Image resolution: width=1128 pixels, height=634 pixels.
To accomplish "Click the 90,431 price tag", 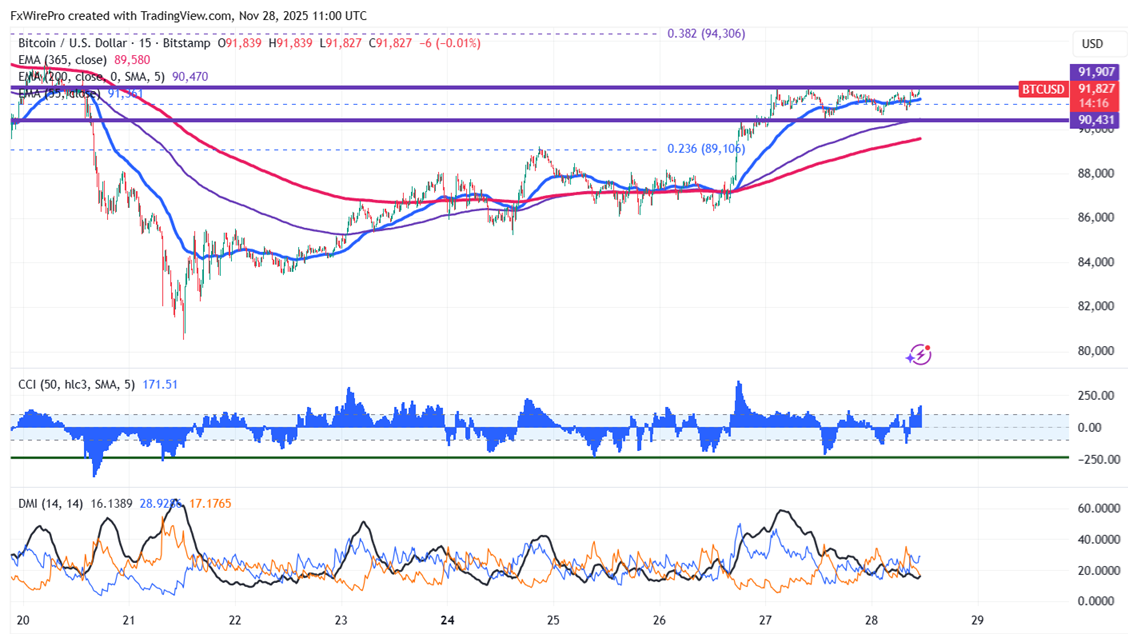I will (1096, 119).
